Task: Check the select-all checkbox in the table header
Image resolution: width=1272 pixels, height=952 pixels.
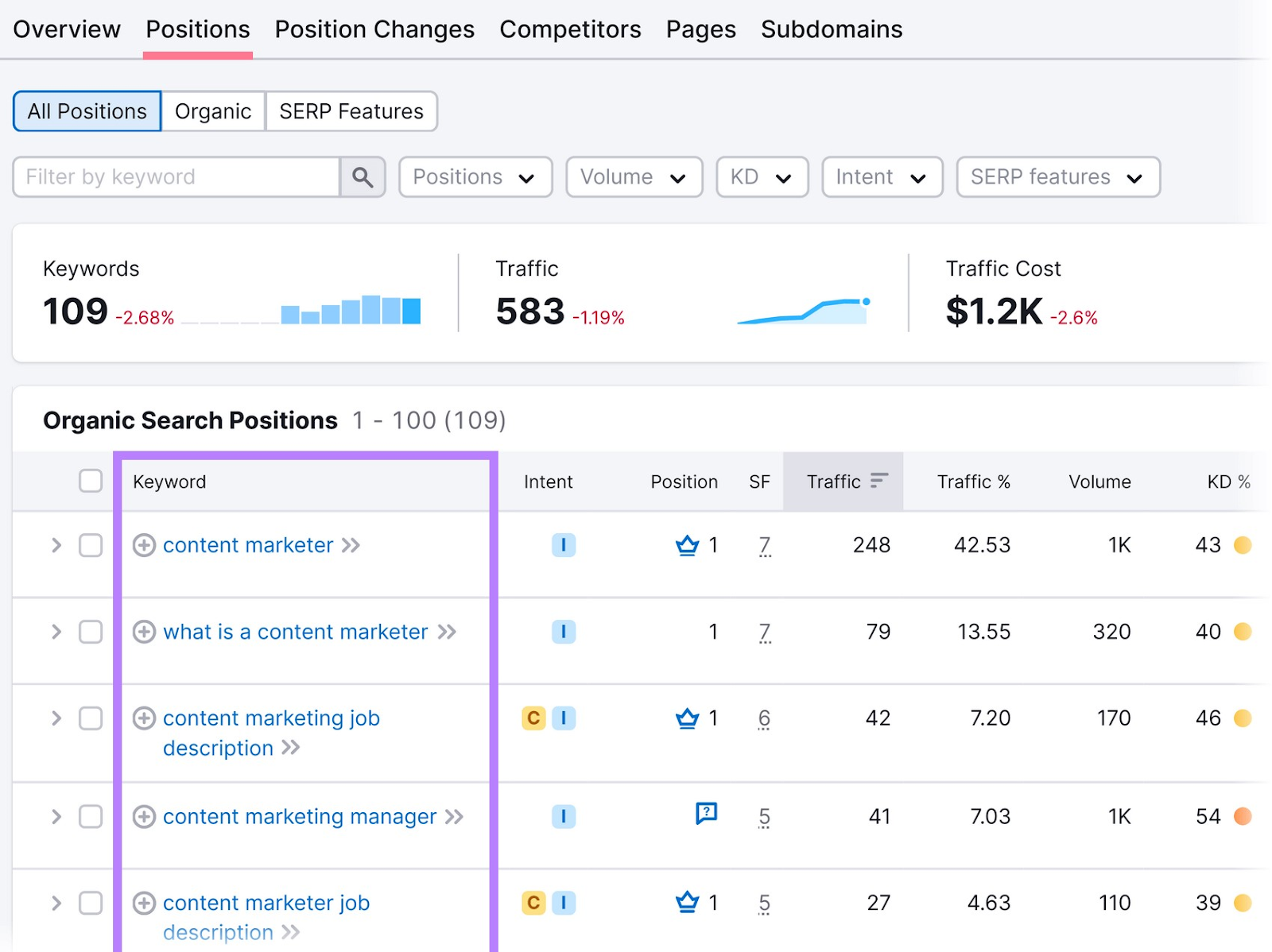Action: click(x=90, y=480)
